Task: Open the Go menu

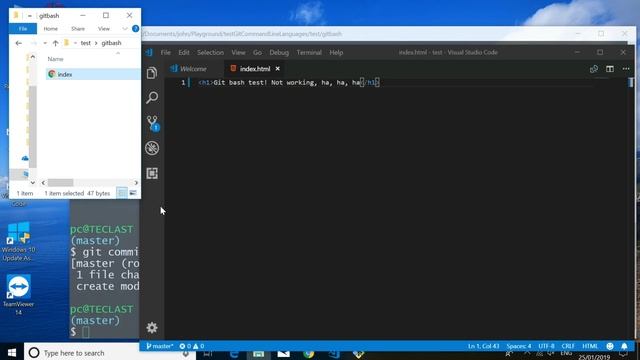Action: [x=257, y=52]
